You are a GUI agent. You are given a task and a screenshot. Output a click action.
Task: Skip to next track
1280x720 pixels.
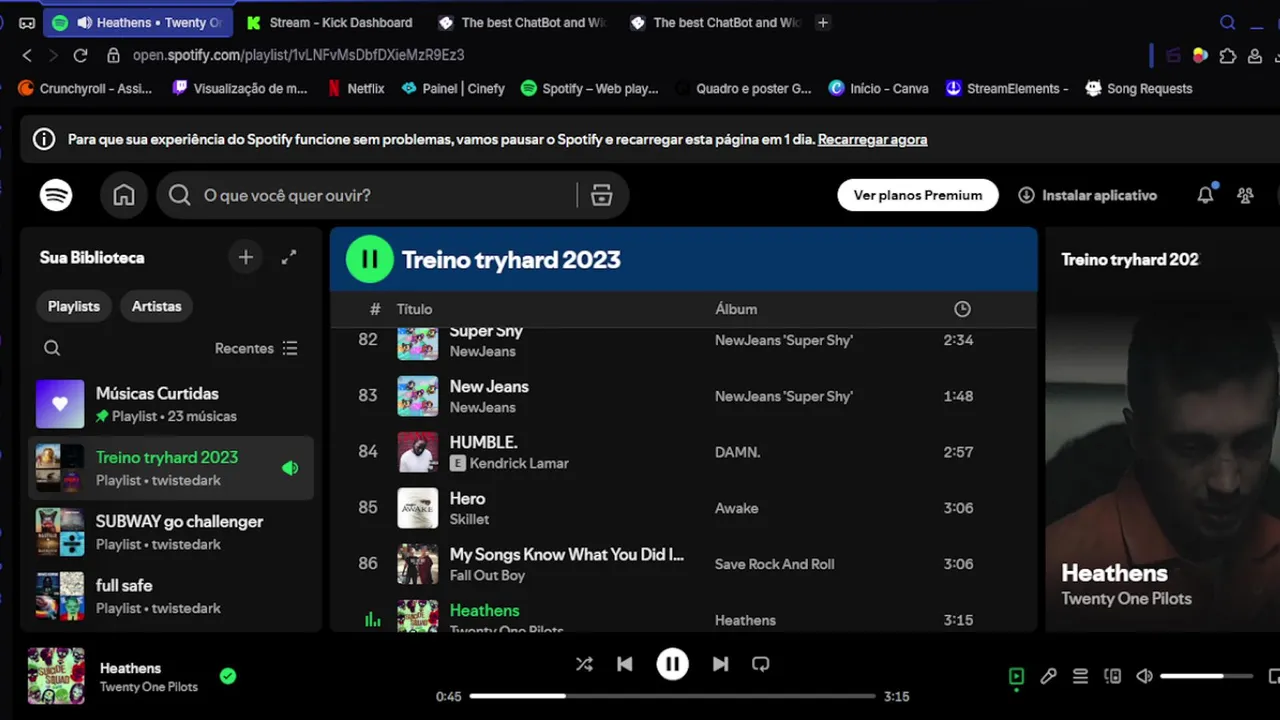tap(720, 664)
